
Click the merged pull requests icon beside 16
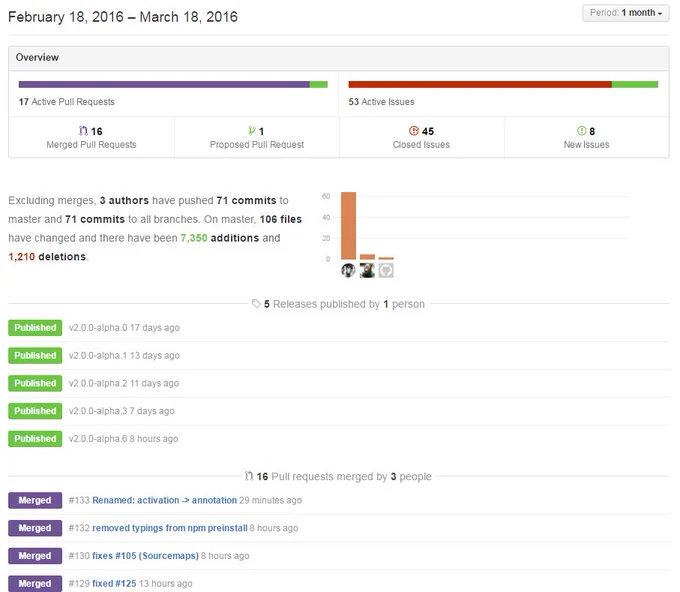coord(83,131)
